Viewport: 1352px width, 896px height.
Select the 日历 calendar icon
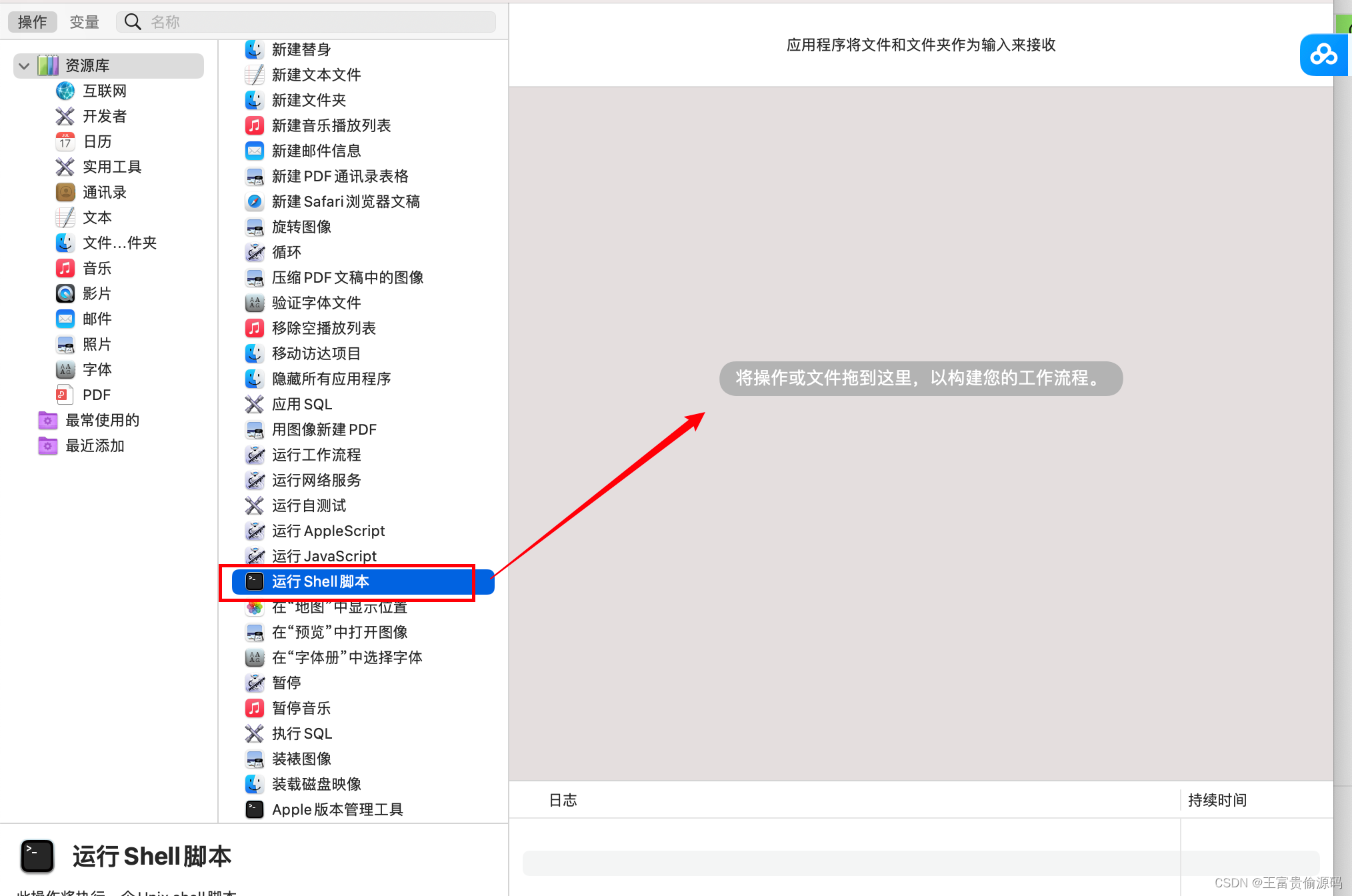point(65,141)
